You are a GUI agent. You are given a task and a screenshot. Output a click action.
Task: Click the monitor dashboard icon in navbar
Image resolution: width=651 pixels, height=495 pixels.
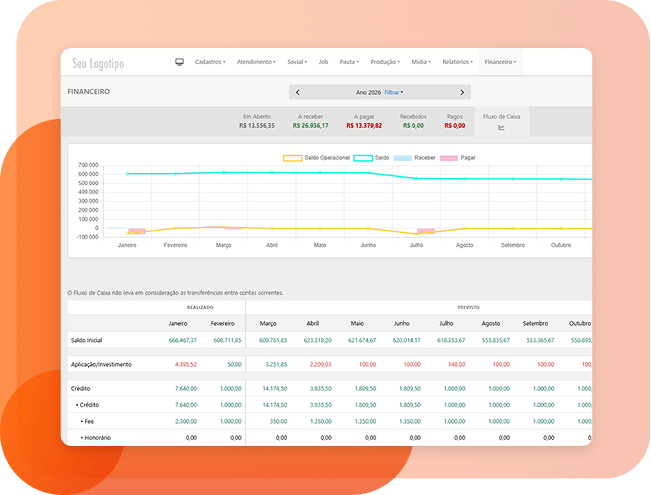(180, 62)
